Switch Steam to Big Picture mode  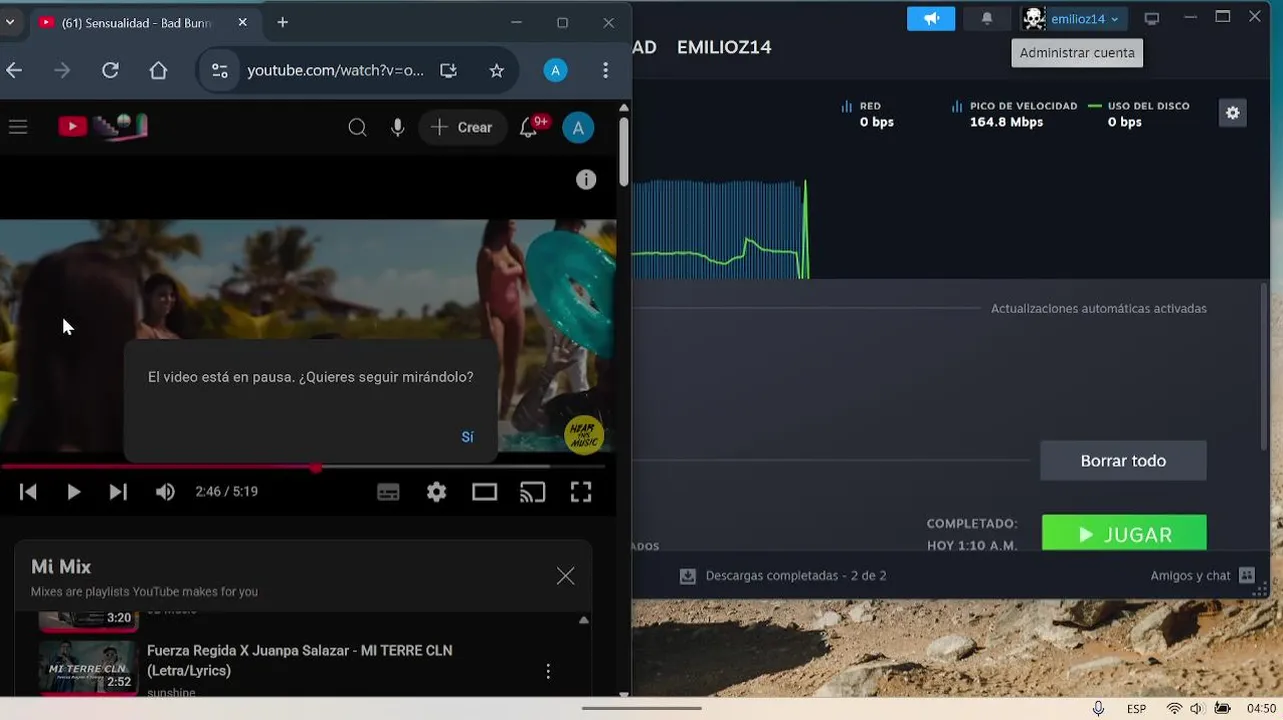point(1152,18)
